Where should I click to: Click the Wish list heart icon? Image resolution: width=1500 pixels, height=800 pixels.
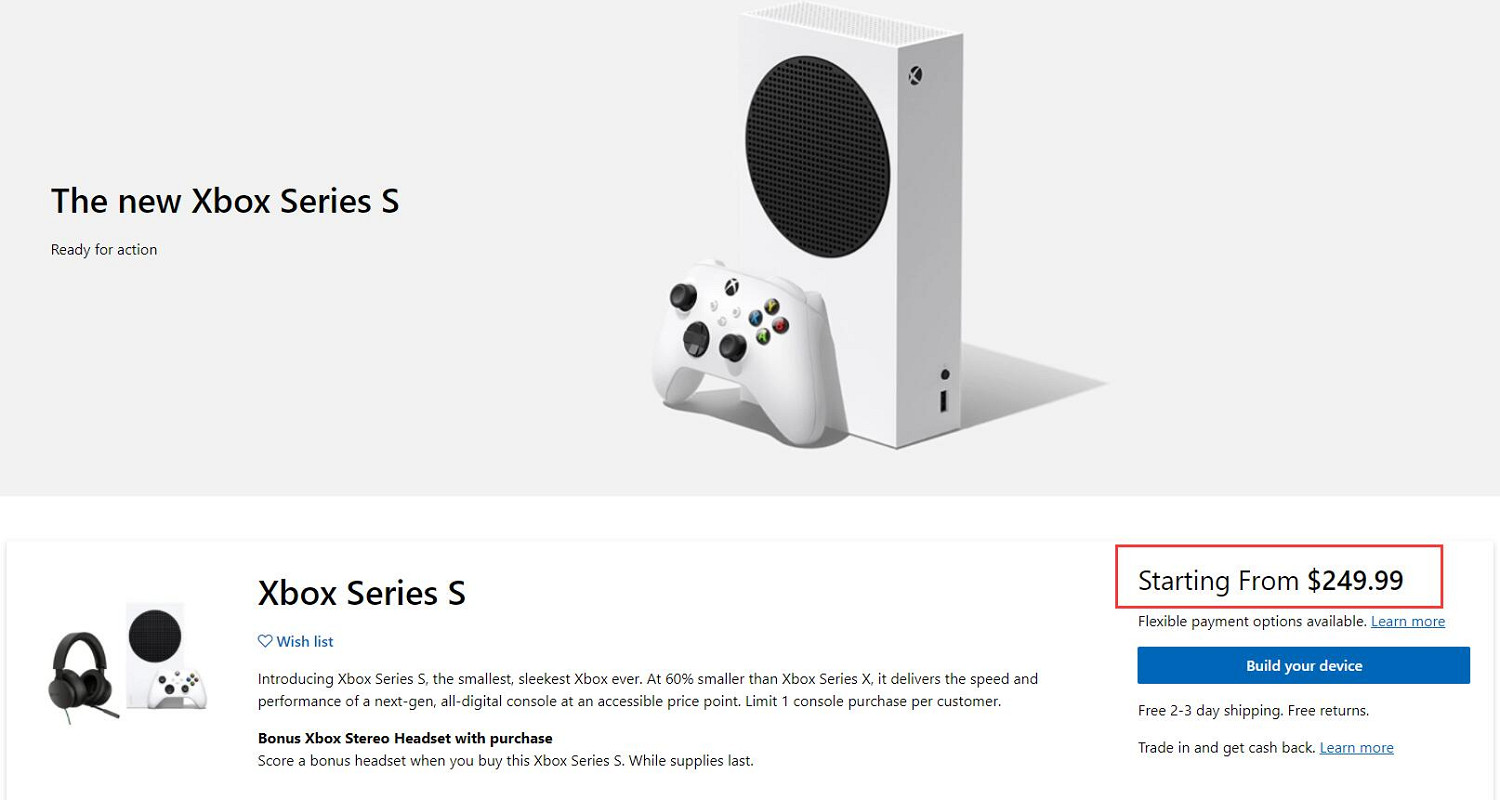click(x=265, y=641)
